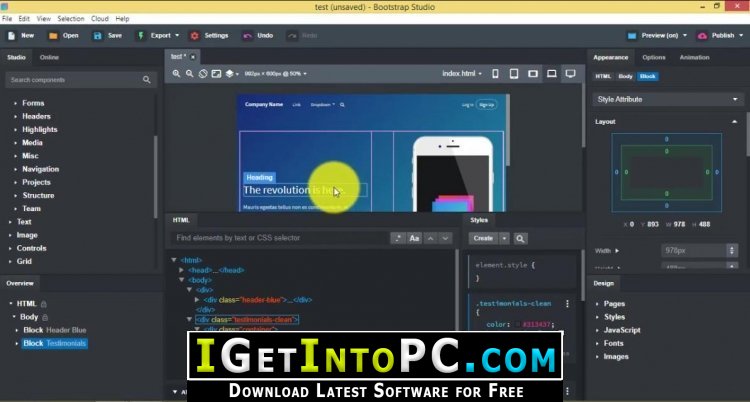
Task: Click the Width field stepper arrows
Action: (x=731, y=251)
